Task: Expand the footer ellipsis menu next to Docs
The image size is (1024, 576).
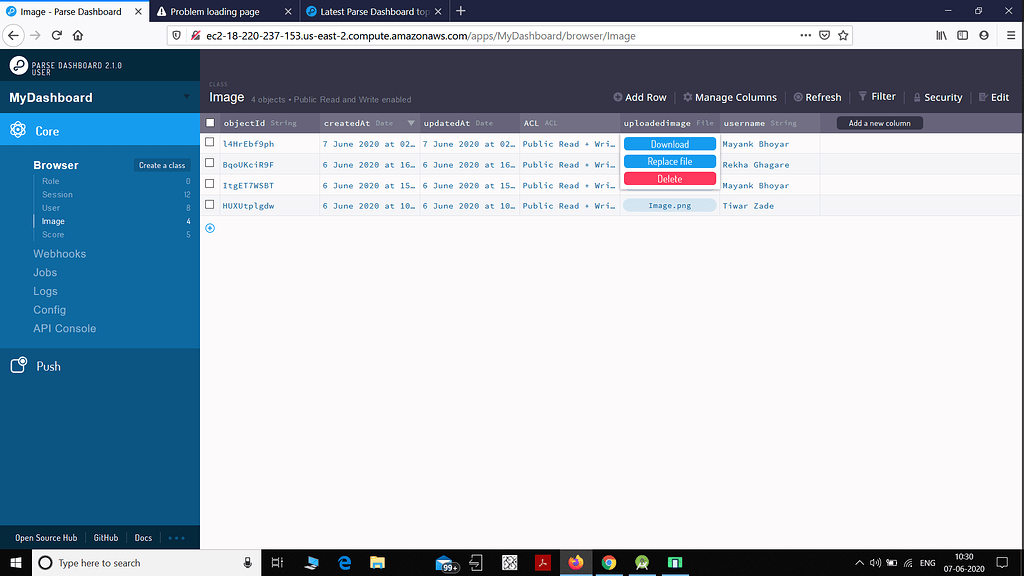Action: tap(176, 537)
